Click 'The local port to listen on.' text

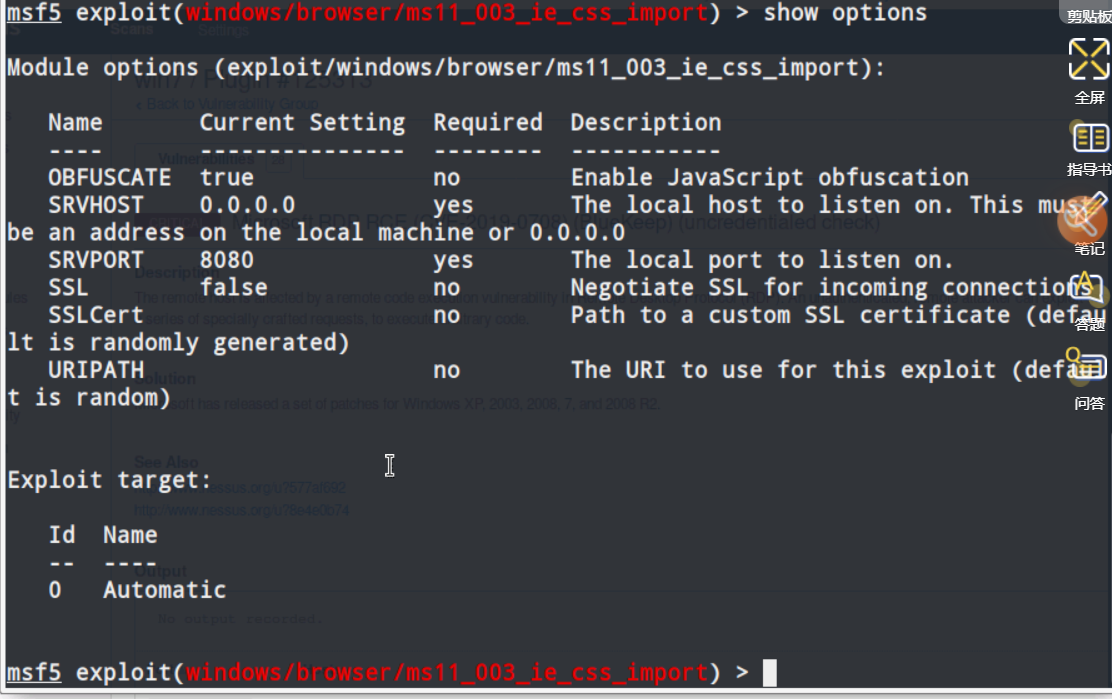(x=762, y=260)
